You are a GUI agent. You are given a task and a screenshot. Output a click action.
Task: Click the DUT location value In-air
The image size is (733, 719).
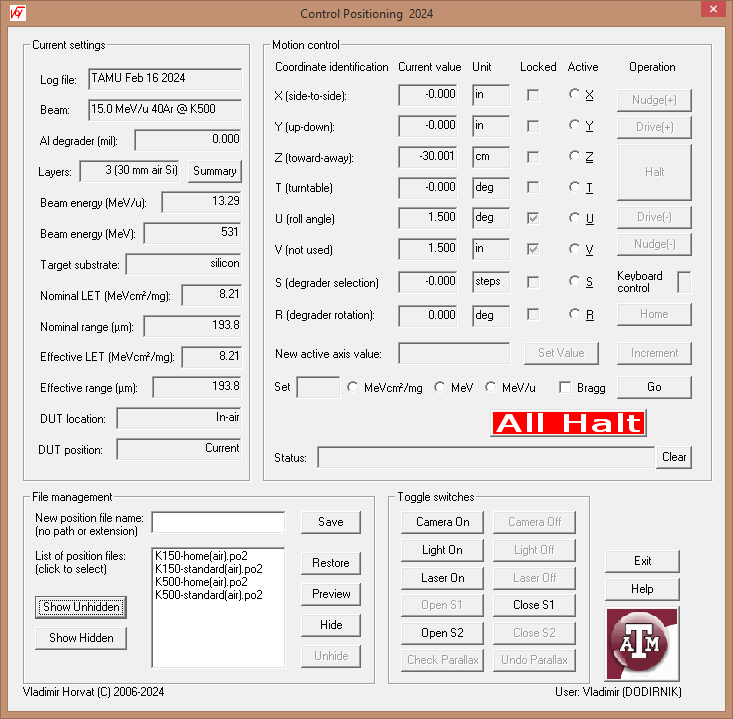pos(179,418)
